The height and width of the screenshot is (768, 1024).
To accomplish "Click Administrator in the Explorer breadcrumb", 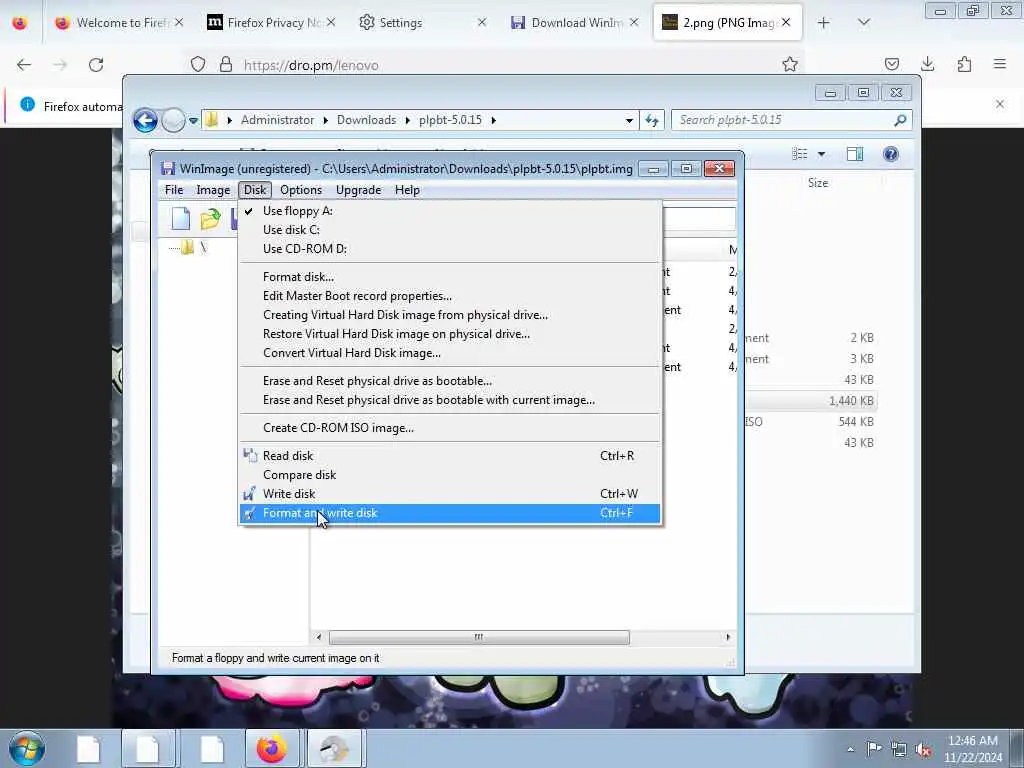I will click(277, 120).
